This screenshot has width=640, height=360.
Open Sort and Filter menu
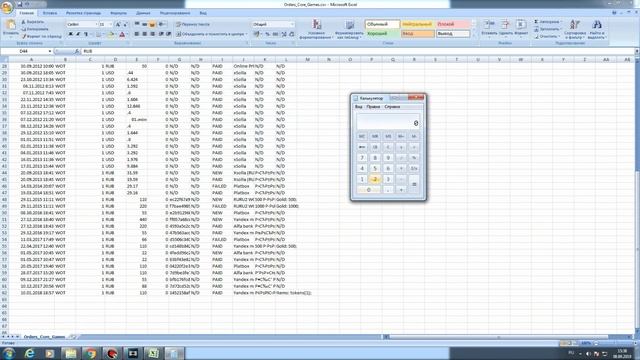575,29
